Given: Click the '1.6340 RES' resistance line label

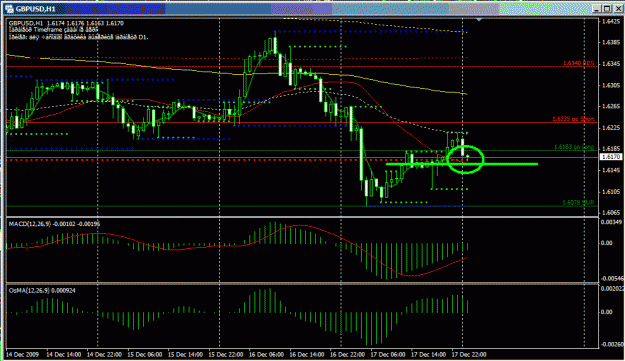Looking at the screenshot, I should (578, 63).
